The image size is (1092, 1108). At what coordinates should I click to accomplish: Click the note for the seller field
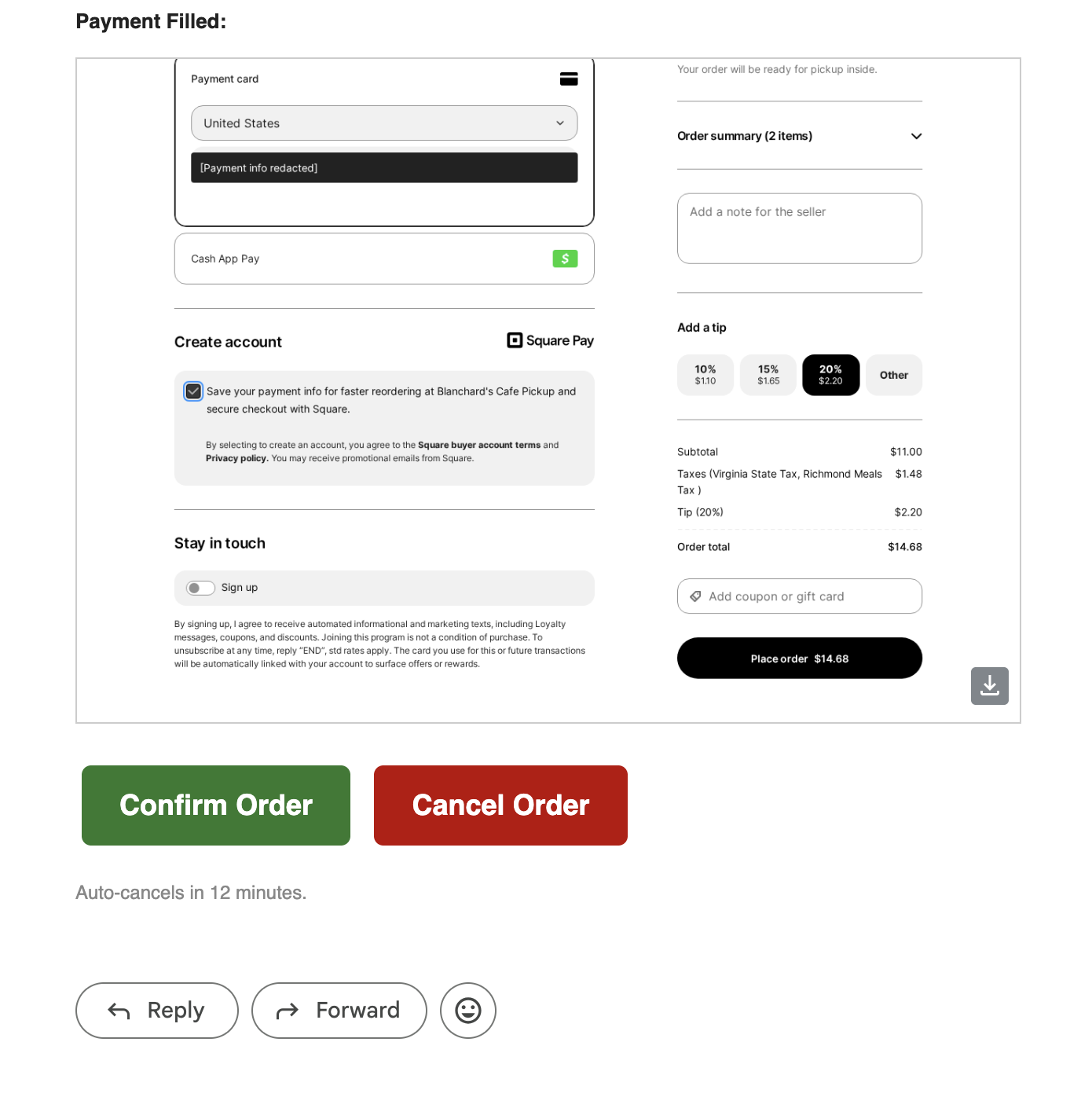click(799, 229)
